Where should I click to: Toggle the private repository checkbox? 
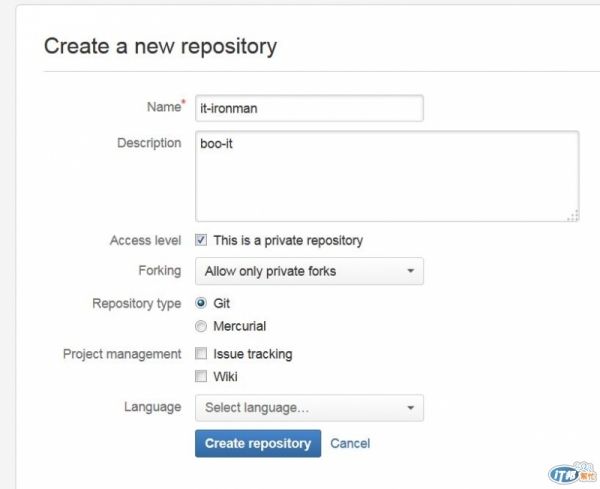tap(201, 240)
